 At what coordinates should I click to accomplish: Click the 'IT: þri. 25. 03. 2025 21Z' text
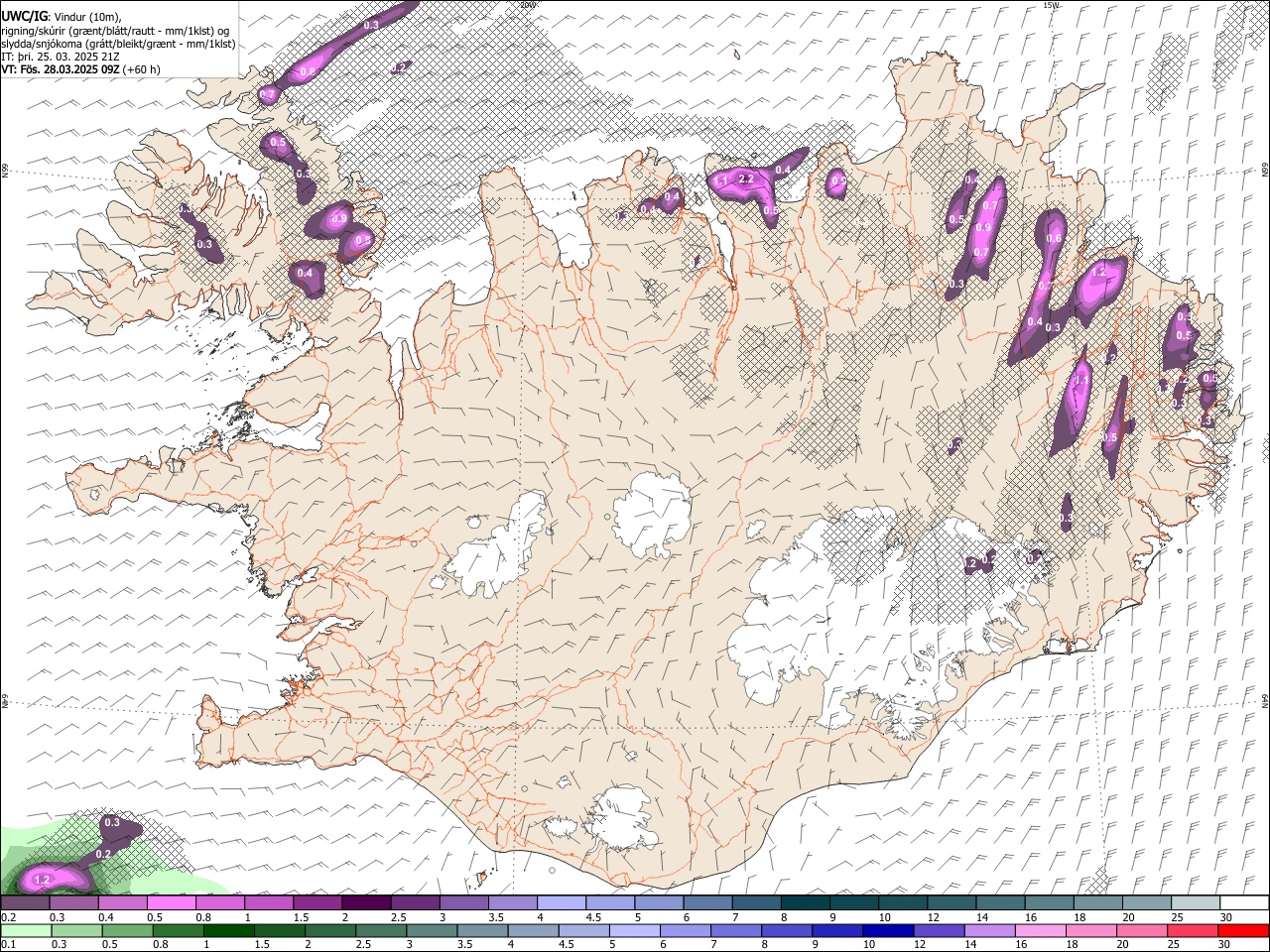pos(62,57)
